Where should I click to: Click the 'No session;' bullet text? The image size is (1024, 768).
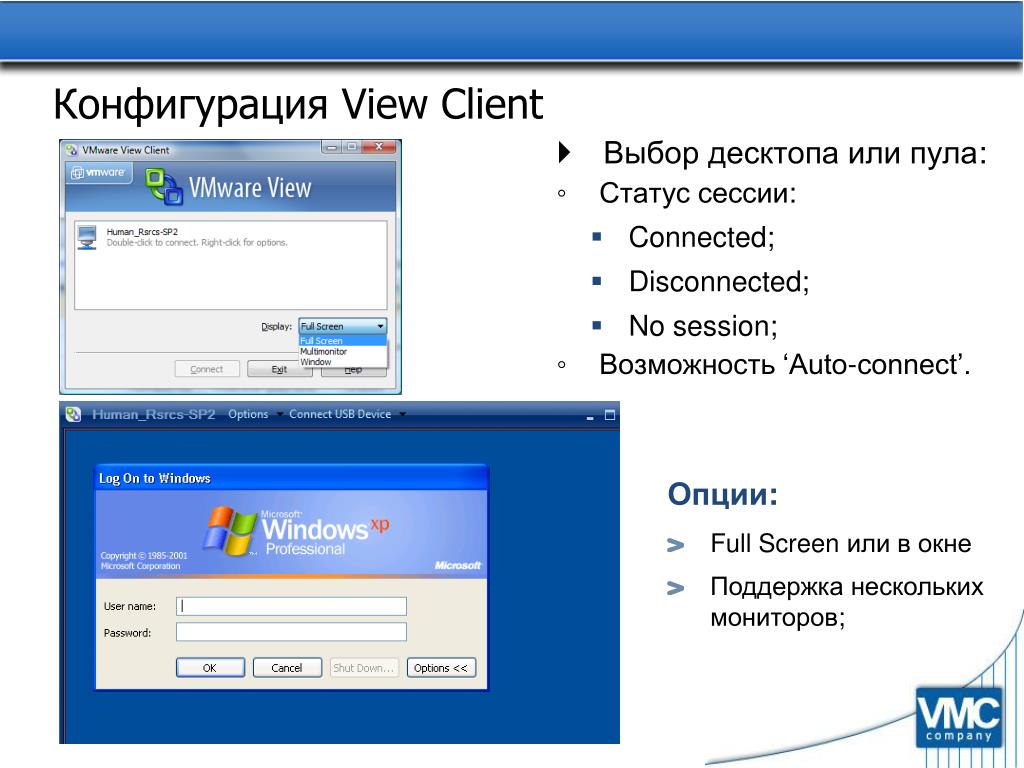tap(703, 326)
